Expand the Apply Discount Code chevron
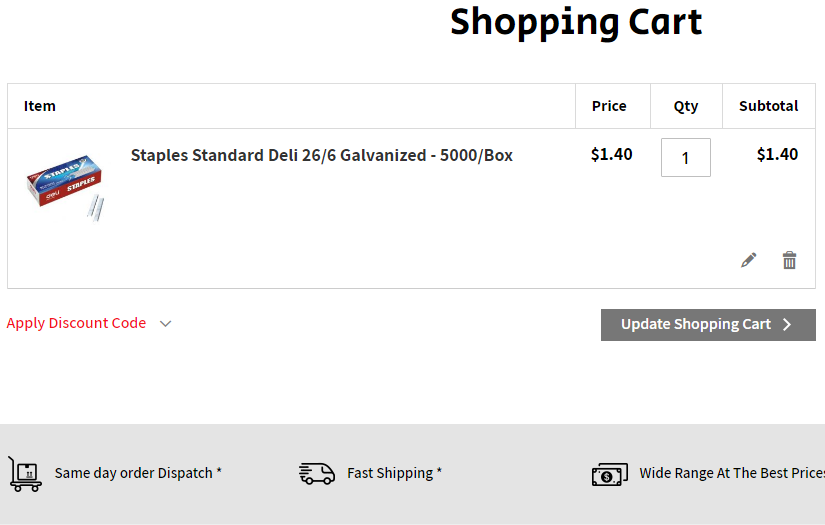This screenshot has width=825, height=525. (166, 323)
